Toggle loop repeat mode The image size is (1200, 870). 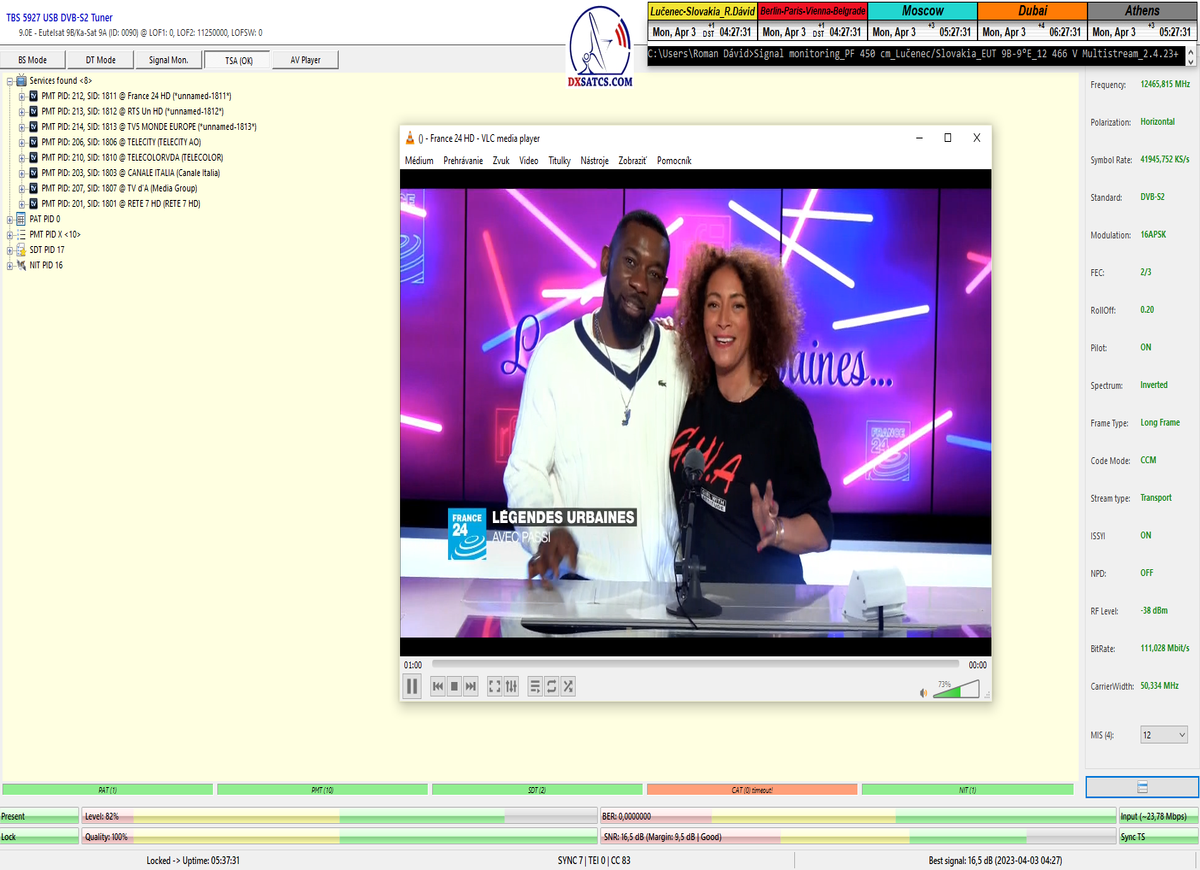pyautogui.click(x=551, y=686)
